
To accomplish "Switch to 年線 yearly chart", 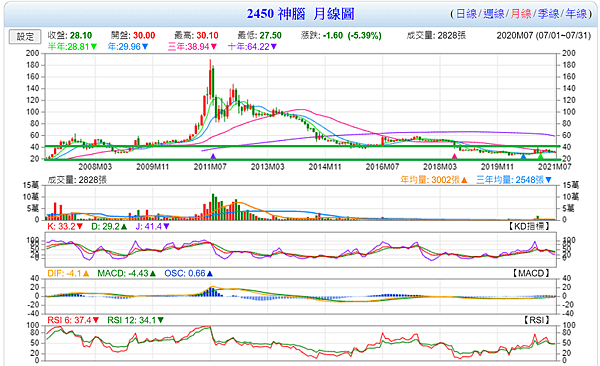I will pyautogui.click(x=576, y=14).
